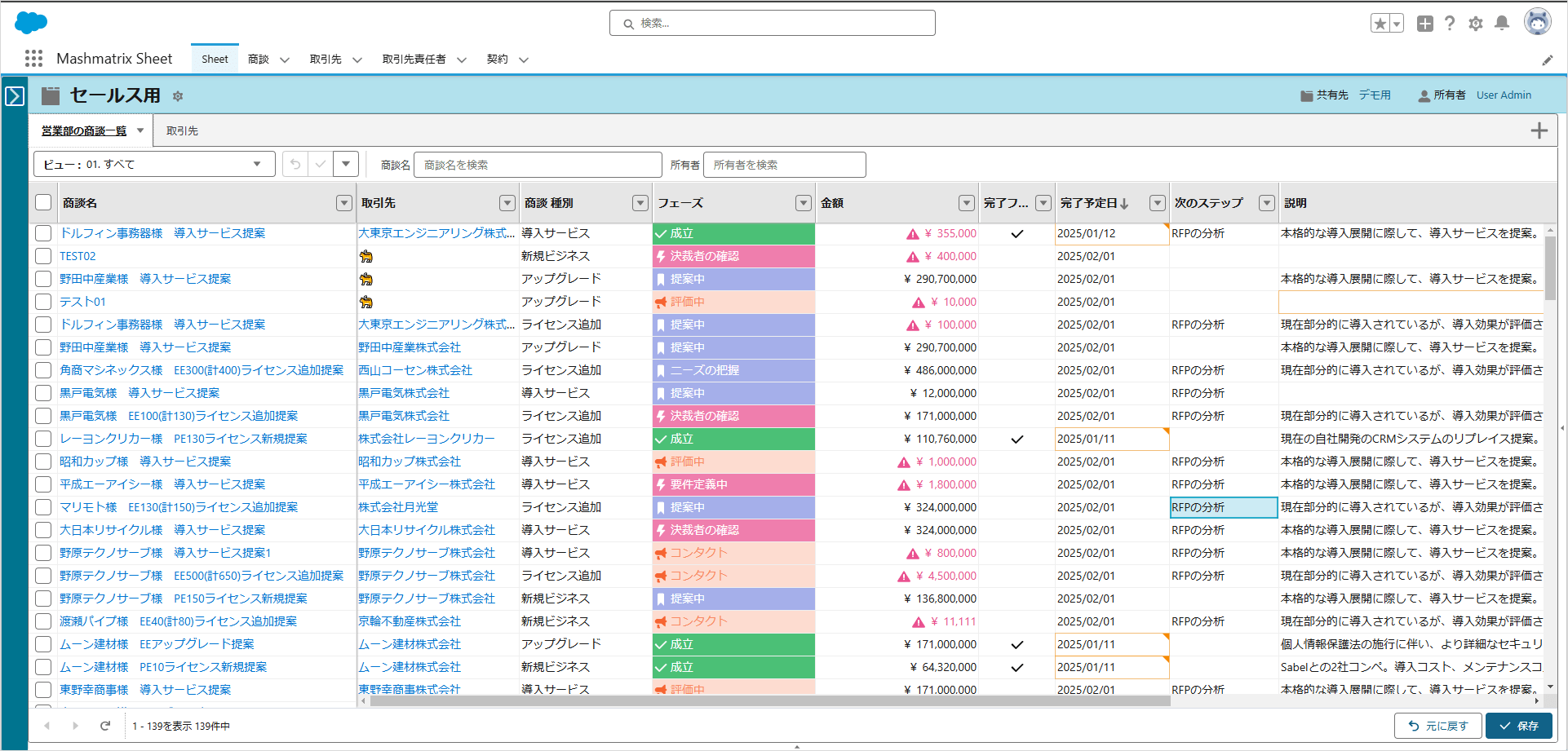The height and width of the screenshot is (751, 1568).
Task: Click sort arrow on 完了予定日 header
Action: 1124,203
